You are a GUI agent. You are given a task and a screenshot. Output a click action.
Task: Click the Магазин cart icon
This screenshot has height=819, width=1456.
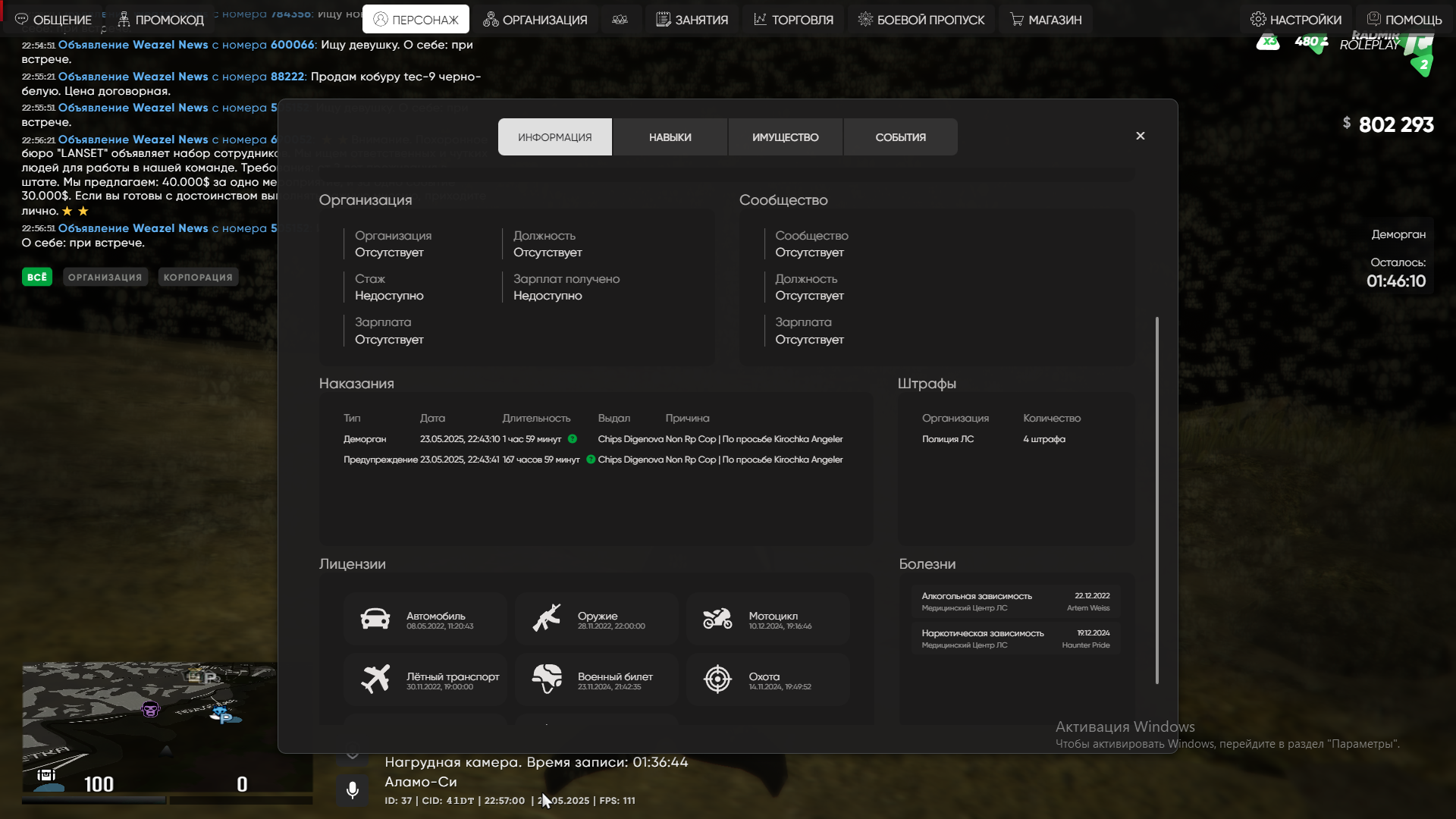1017,20
